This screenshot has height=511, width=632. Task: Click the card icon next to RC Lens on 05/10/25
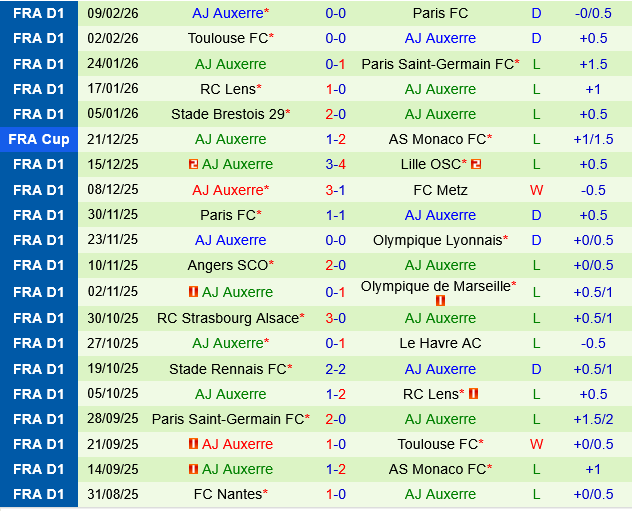[x=473, y=394]
